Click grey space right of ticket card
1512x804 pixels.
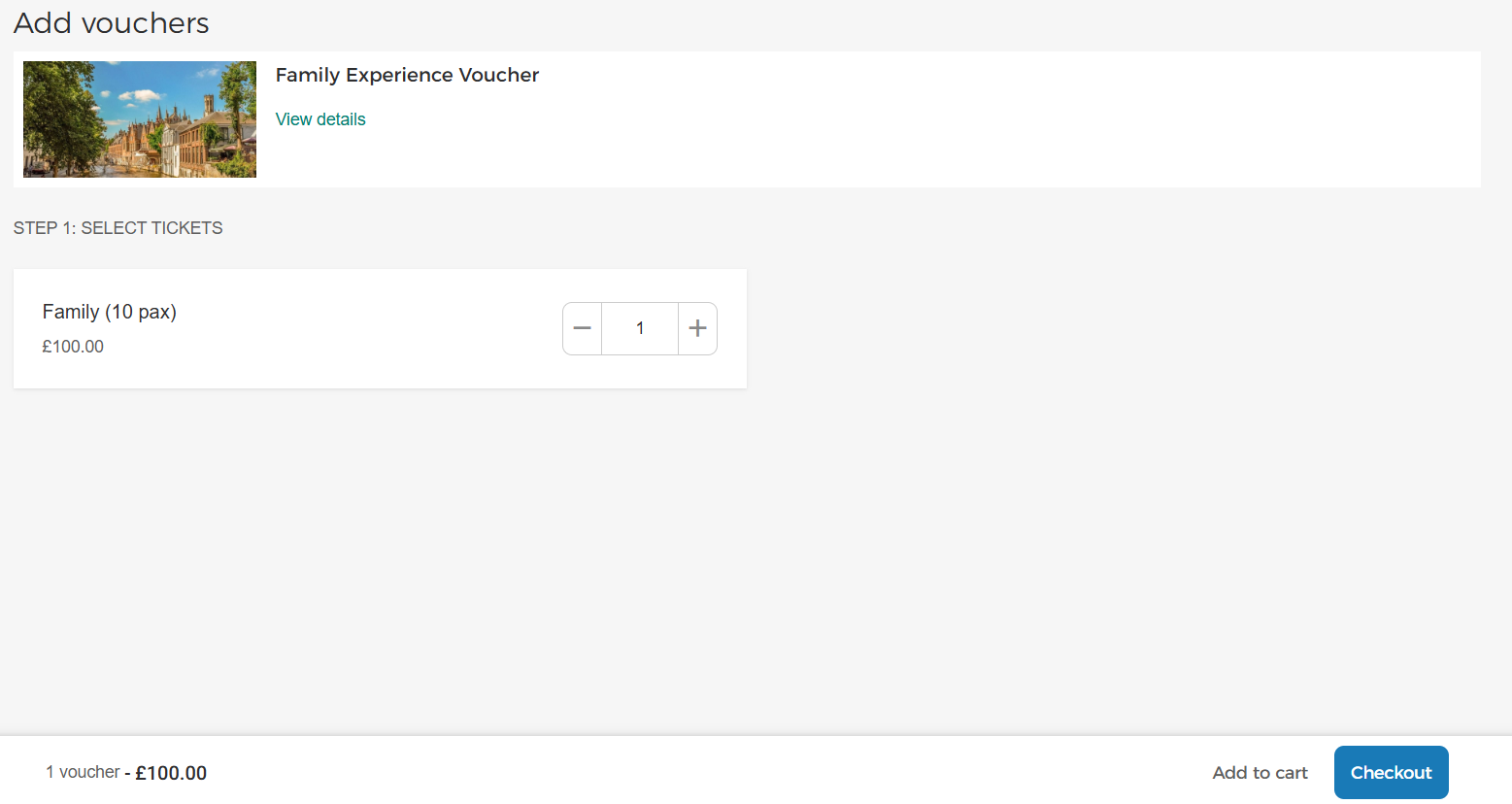tap(1117, 330)
